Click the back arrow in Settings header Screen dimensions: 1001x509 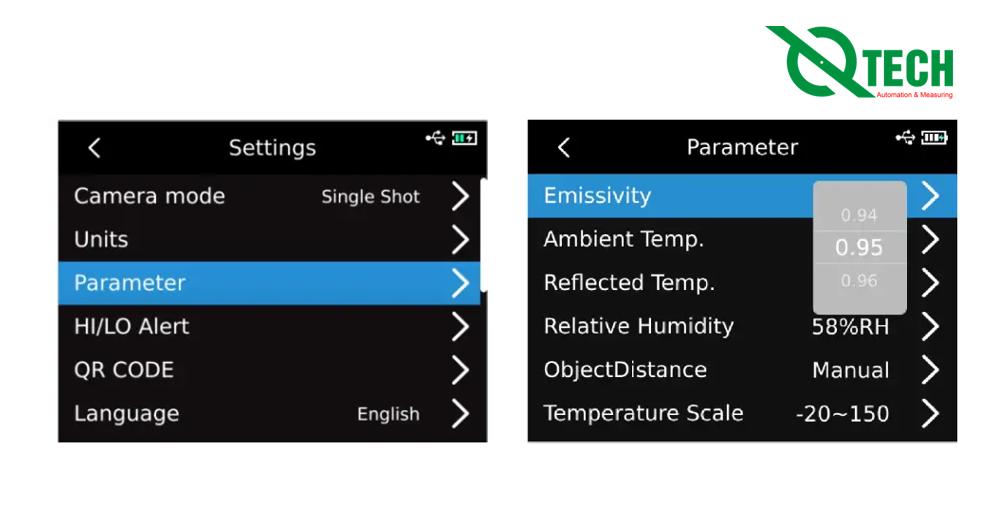tap(94, 148)
